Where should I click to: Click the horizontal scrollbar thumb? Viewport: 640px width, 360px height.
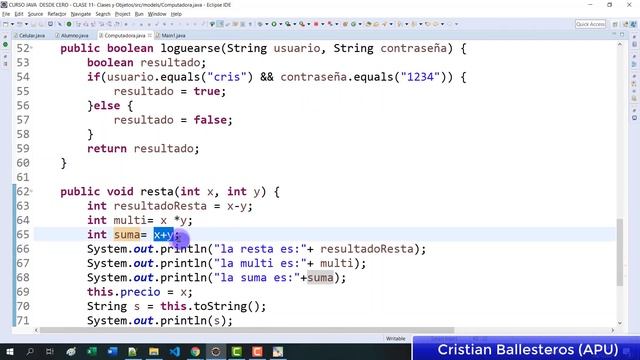tap(247, 330)
